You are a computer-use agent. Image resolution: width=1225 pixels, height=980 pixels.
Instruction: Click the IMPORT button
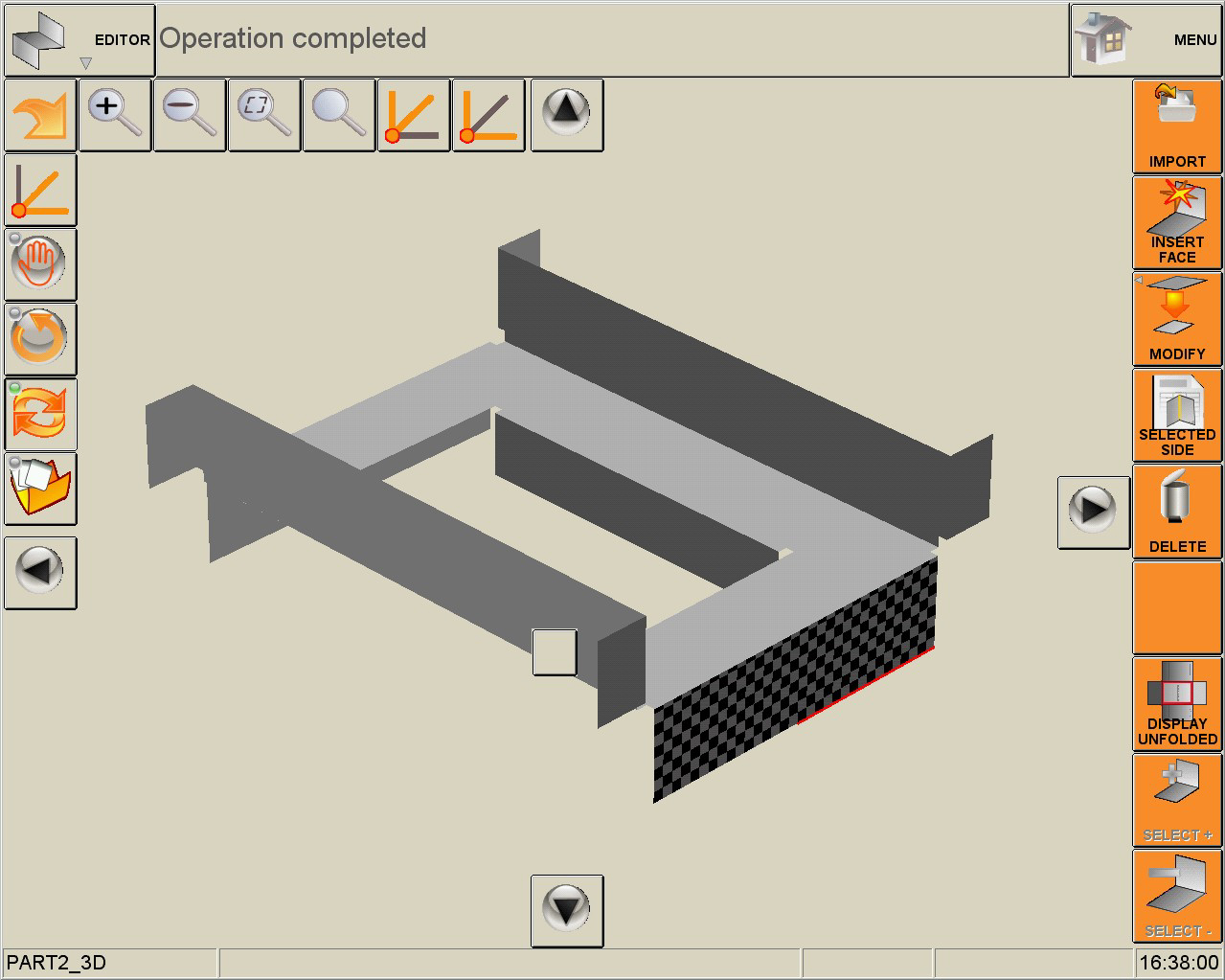point(1177,127)
